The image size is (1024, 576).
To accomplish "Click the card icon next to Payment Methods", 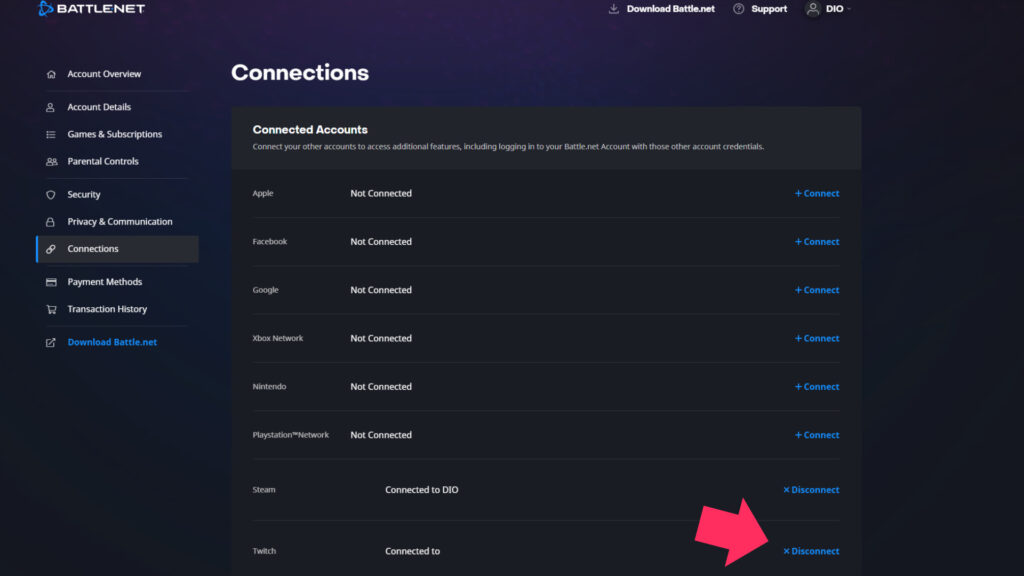I will pyautogui.click(x=50, y=281).
